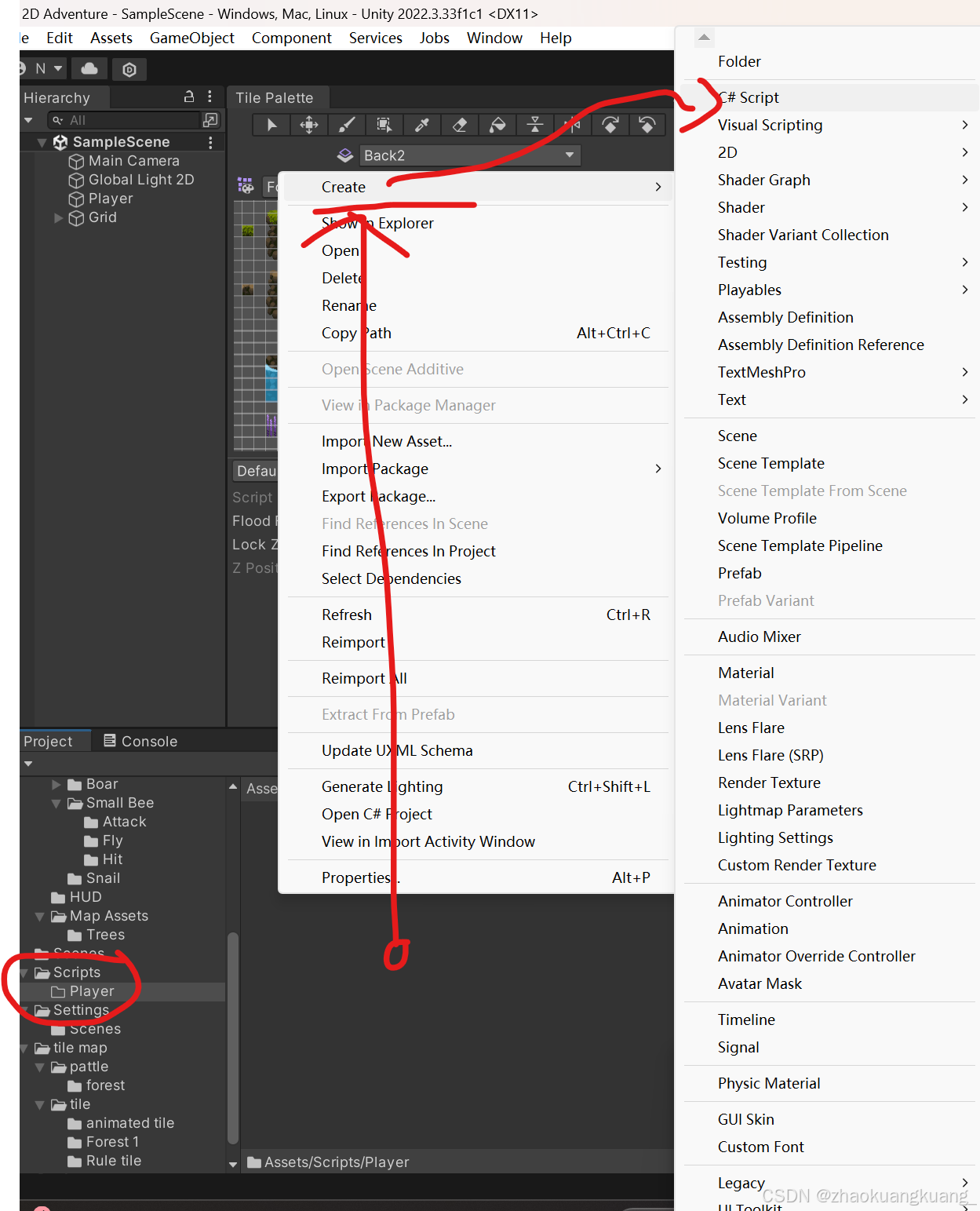This screenshot has height=1211, width=980.
Task: Open the Hierarchy add (+) dropdown arrow
Action: pos(29,120)
